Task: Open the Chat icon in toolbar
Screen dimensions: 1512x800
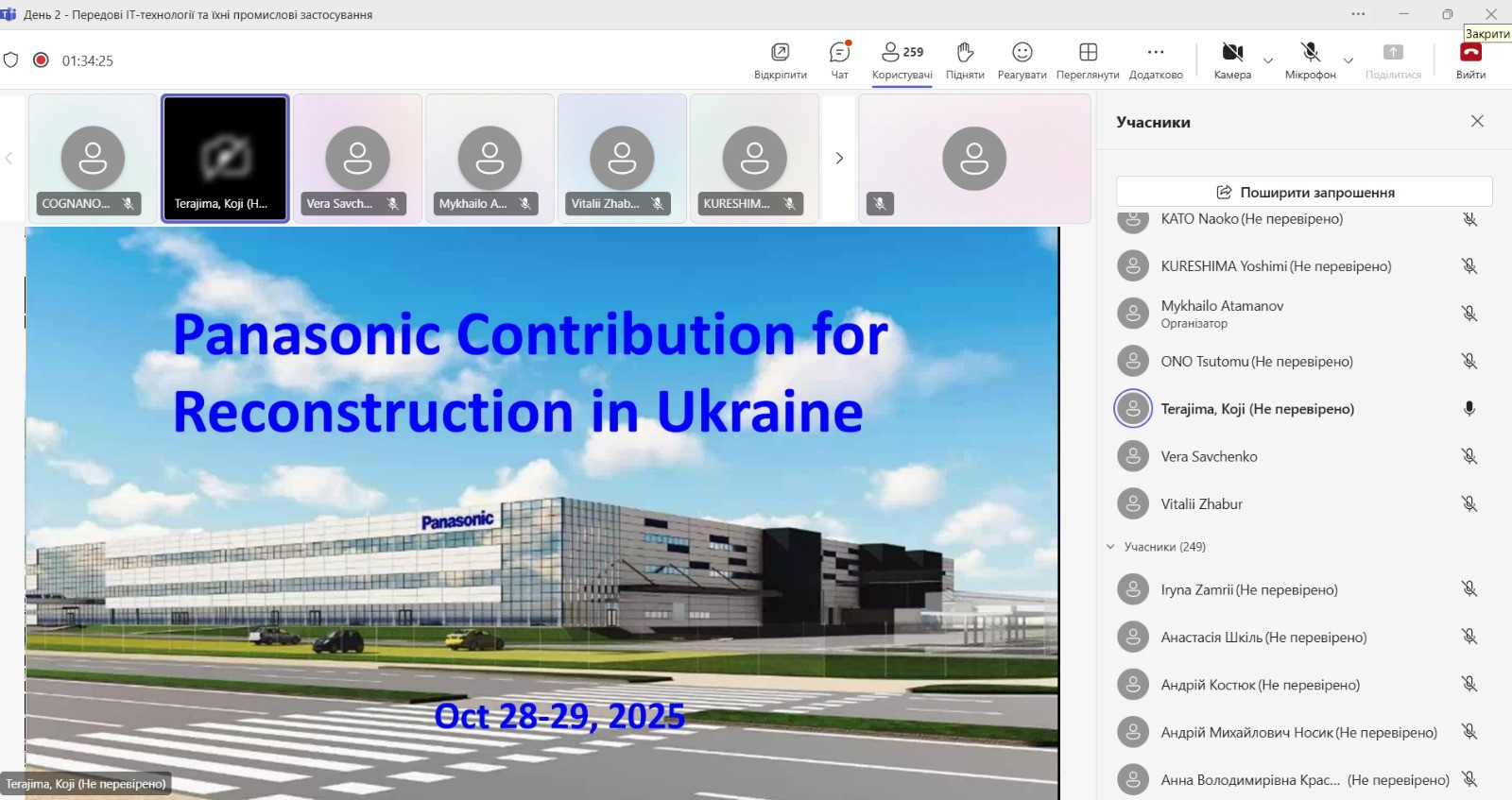Action: point(839,53)
